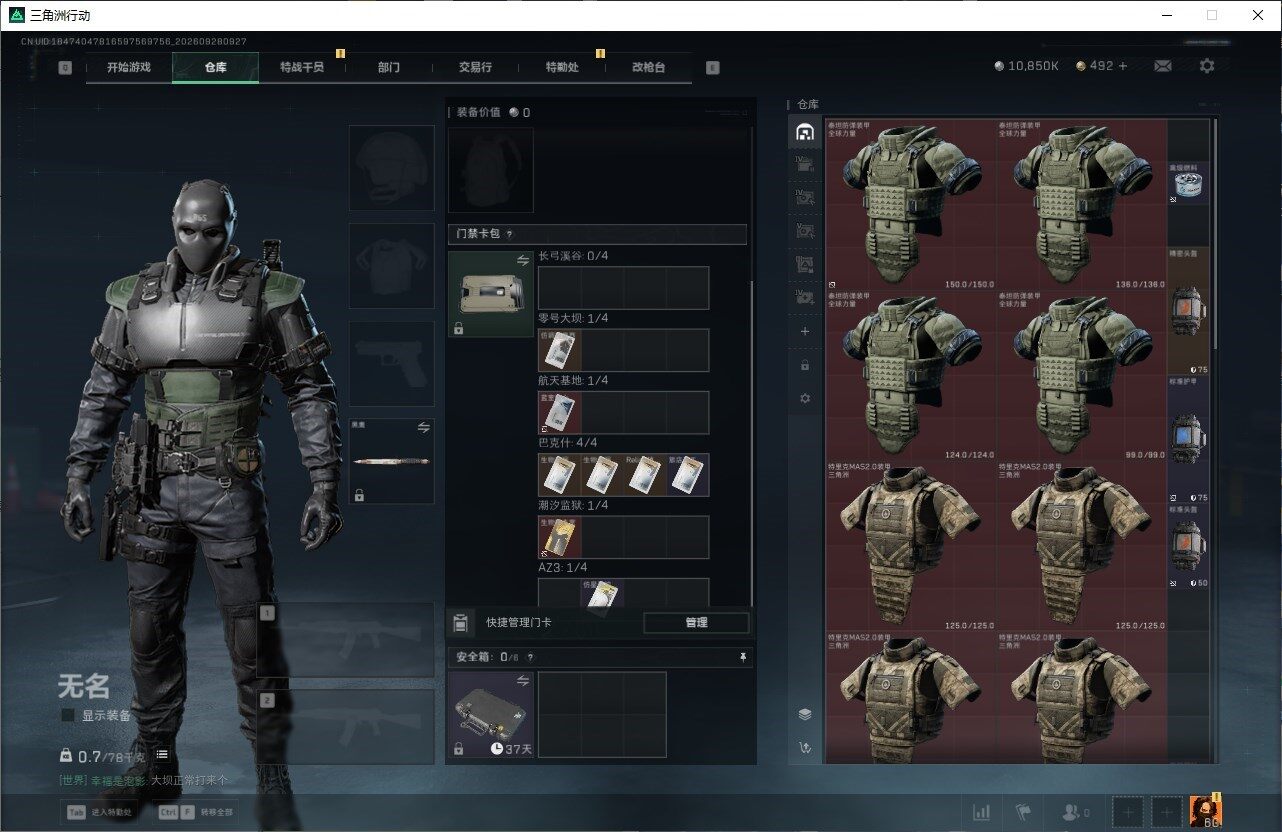The height and width of the screenshot is (832, 1282).
Task: Expand the 门禁卡包 help question mark
Action: click(x=509, y=234)
